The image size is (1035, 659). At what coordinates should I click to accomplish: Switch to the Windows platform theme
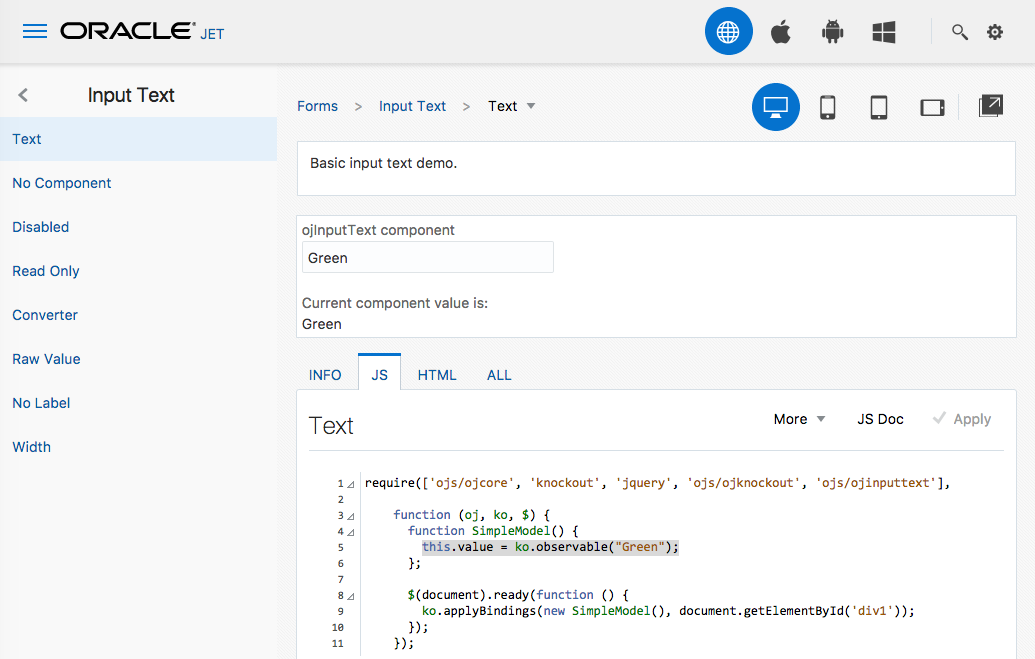click(x=883, y=32)
